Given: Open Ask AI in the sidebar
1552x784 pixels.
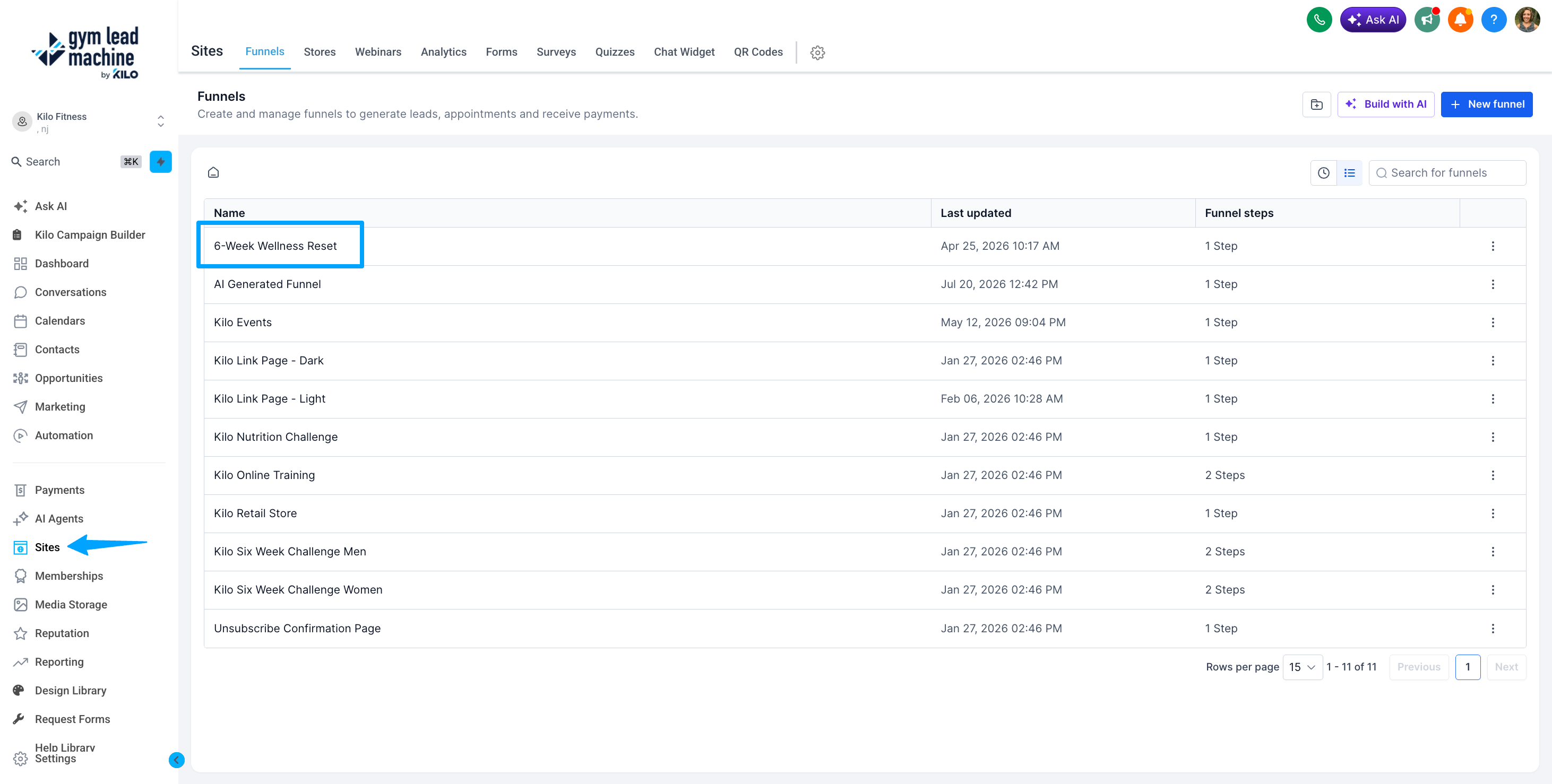Looking at the screenshot, I should point(50,206).
